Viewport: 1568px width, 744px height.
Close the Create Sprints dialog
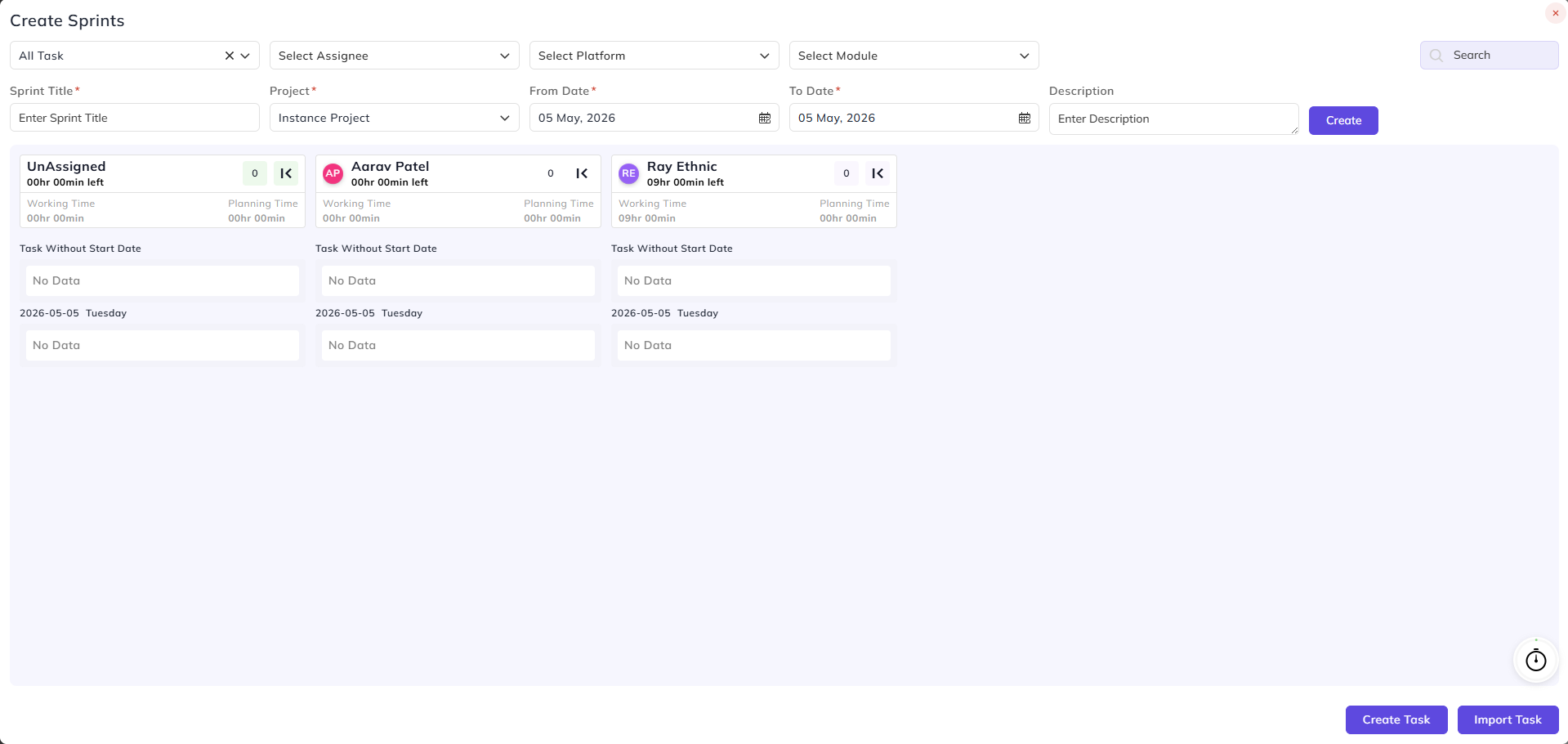(1556, 13)
